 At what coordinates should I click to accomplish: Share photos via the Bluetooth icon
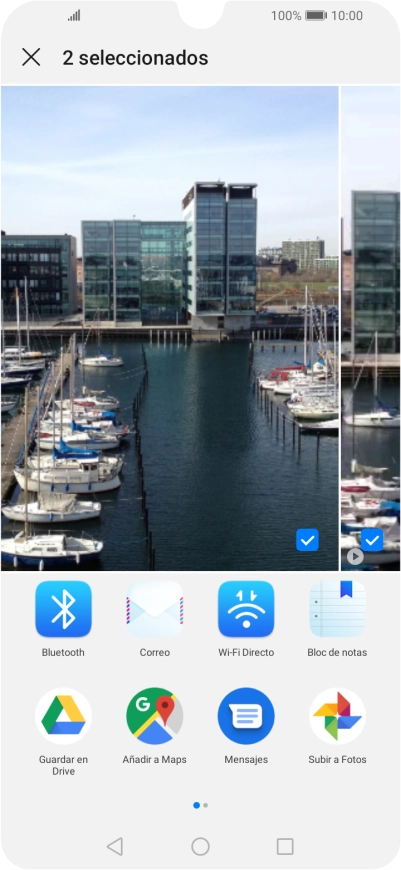point(63,609)
